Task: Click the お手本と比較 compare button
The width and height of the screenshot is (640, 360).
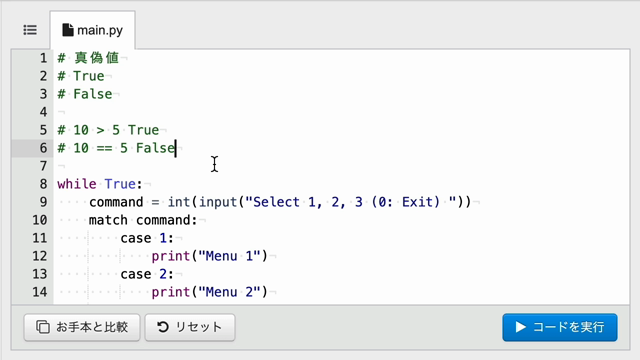Action: coord(82,327)
